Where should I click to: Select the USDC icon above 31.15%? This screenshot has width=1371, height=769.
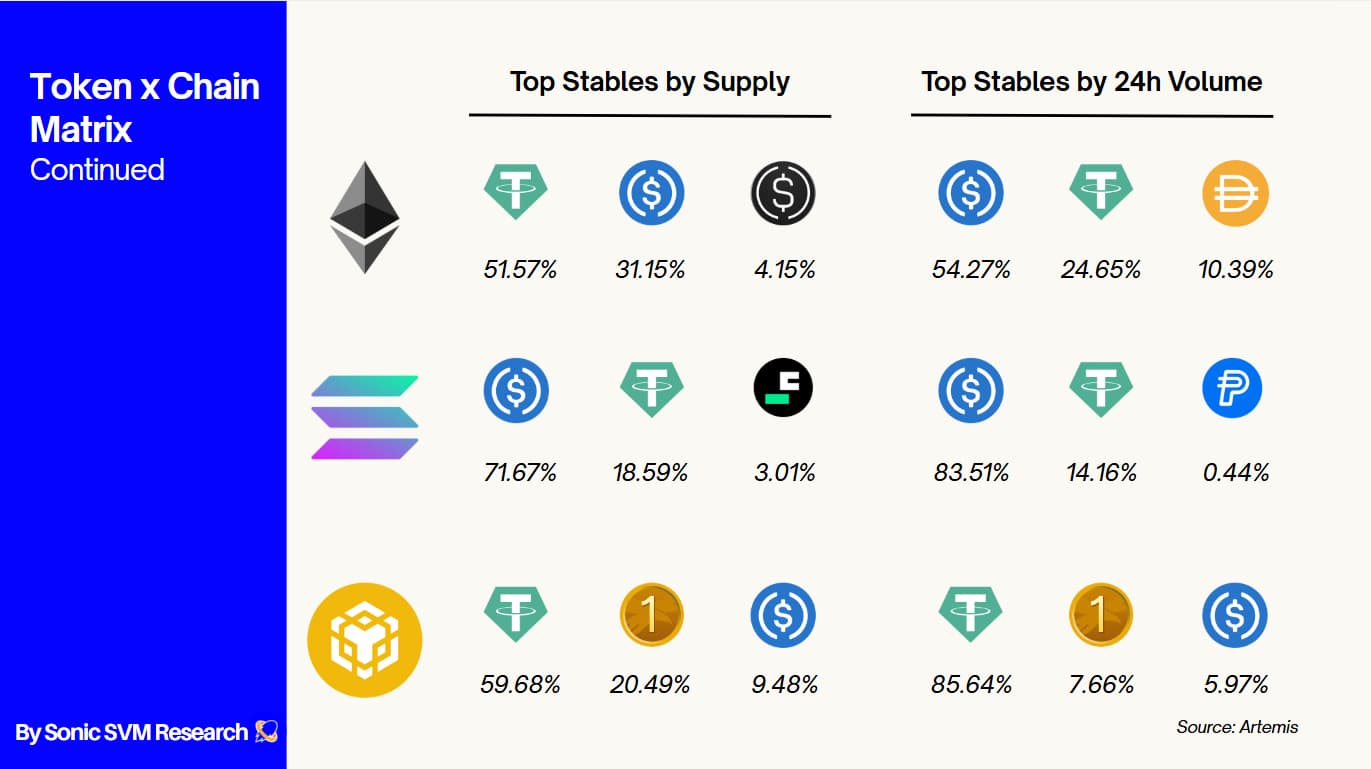pyautogui.click(x=651, y=191)
